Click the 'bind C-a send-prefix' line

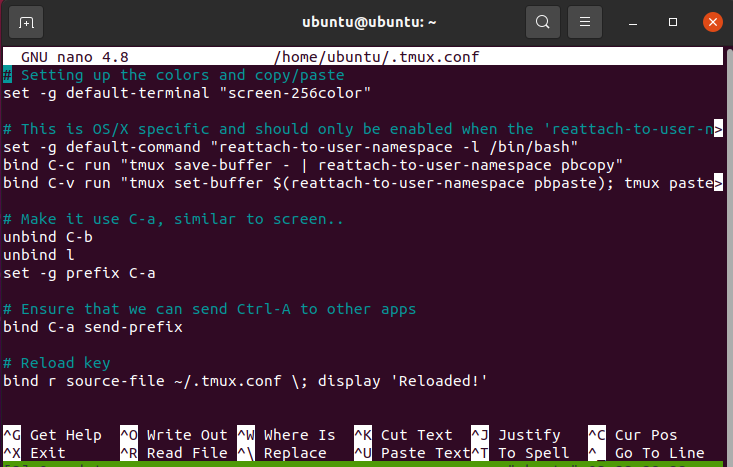(93, 327)
